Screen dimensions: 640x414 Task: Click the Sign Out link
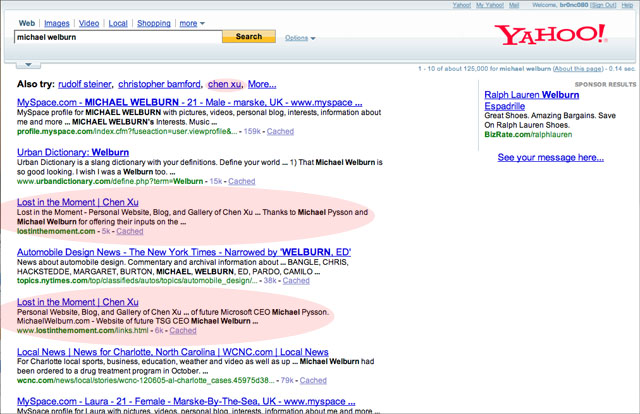click(603, 5)
